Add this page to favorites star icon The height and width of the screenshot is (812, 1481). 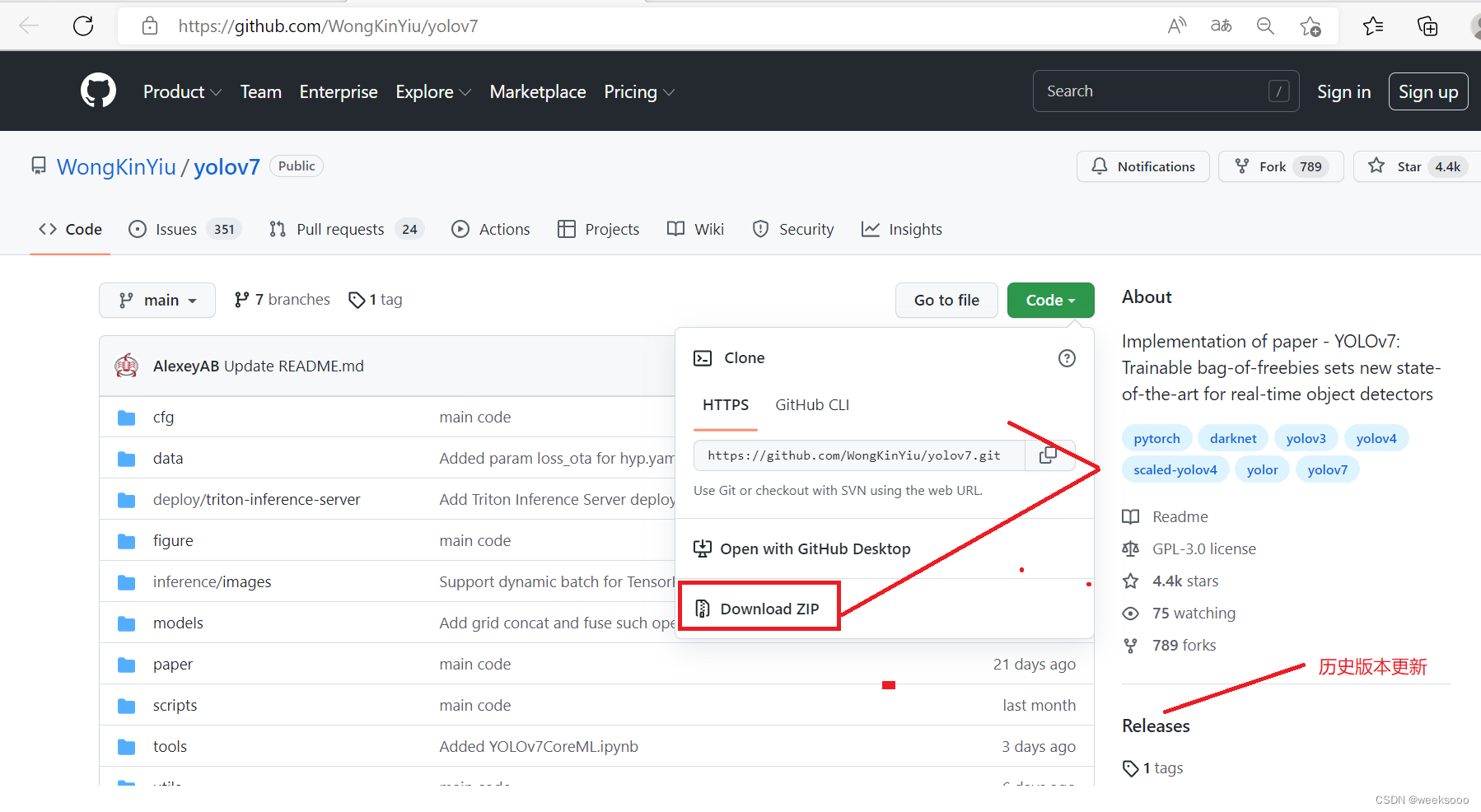pos(1310,26)
